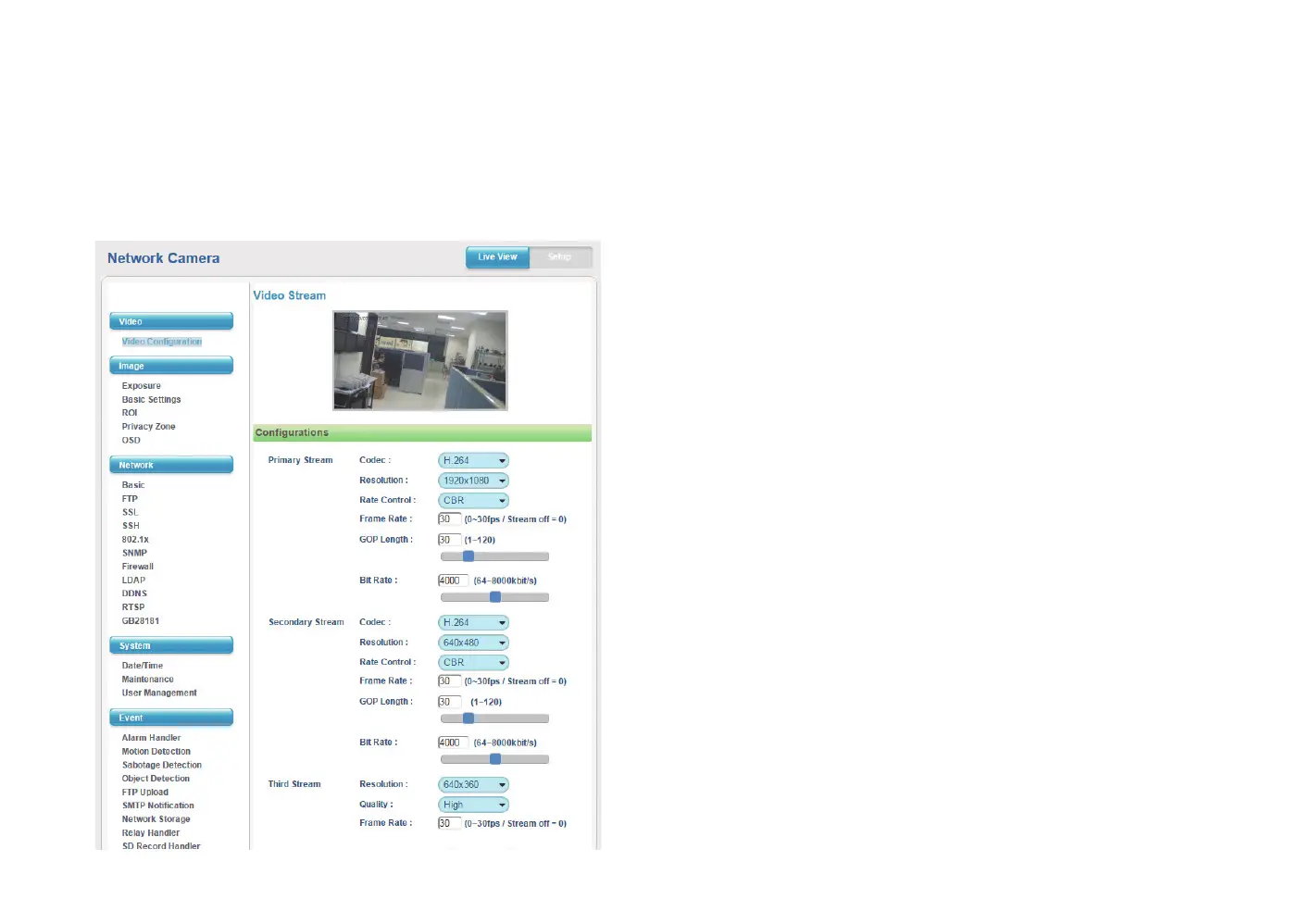Open FTP Upload event settings
Viewport: 1312px width, 924px height.
[145, 793]
